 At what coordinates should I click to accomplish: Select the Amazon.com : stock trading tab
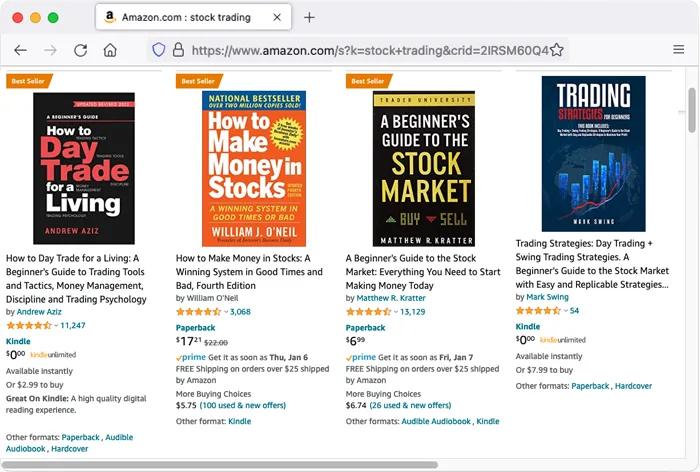(x=193, y=17)
